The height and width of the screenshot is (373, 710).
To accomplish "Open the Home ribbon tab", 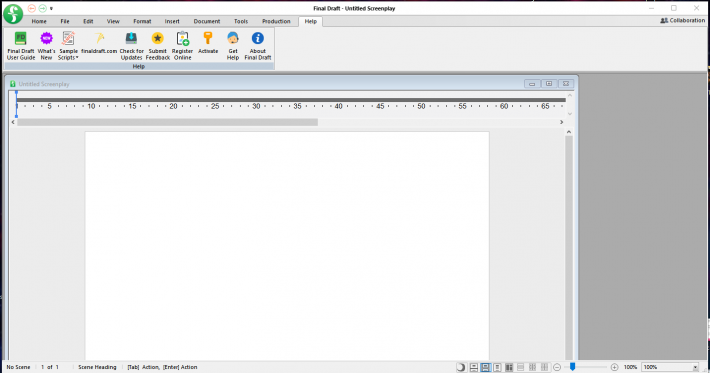I will pyautogui.click(x=39, y=21).
